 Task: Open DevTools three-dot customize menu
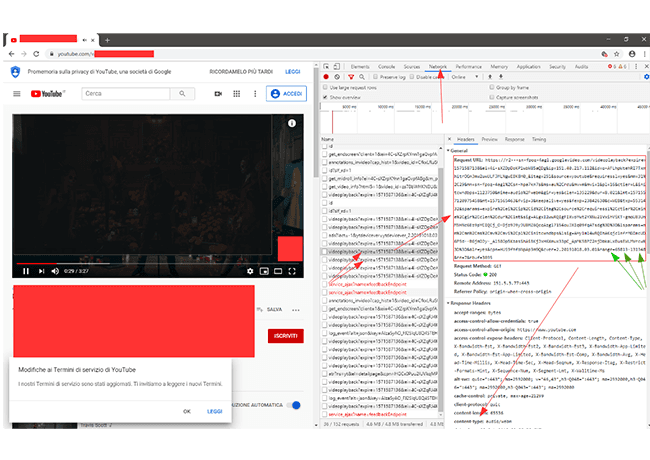pyautogui.click(x=636, y=66)
